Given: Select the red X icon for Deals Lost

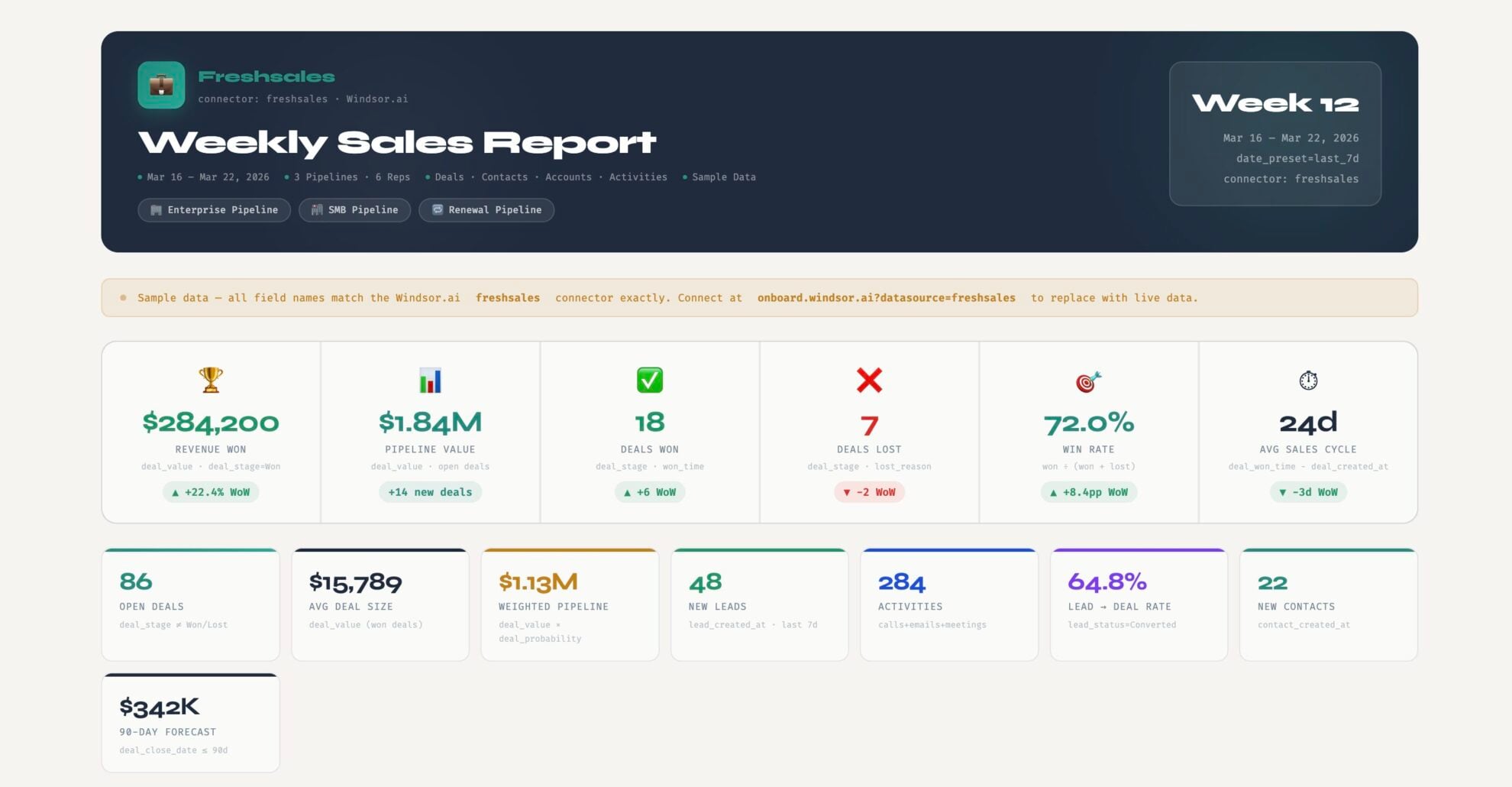Looking at the screenshot, I should coord(870,380).
